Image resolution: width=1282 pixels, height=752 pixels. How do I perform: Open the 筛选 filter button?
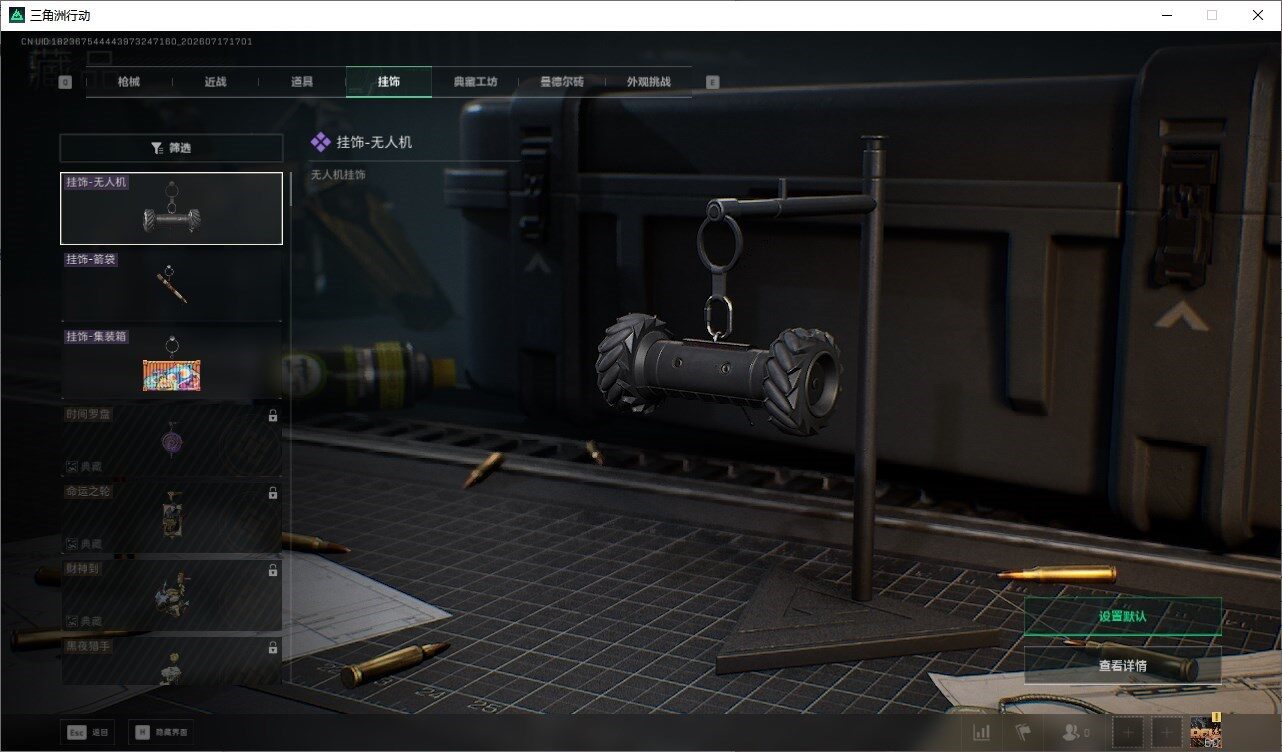point(171,148)
